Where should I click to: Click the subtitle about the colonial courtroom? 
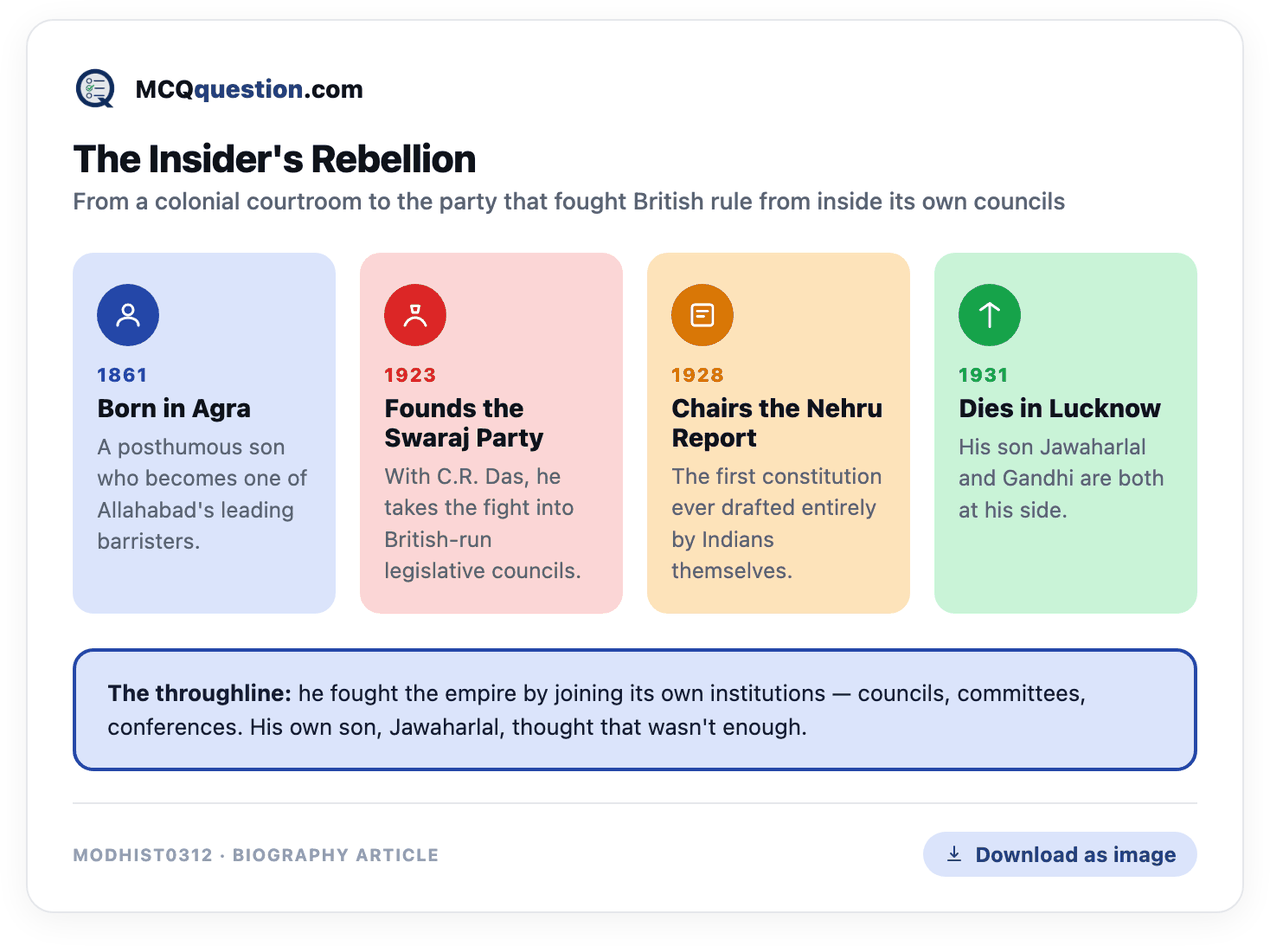569,202
